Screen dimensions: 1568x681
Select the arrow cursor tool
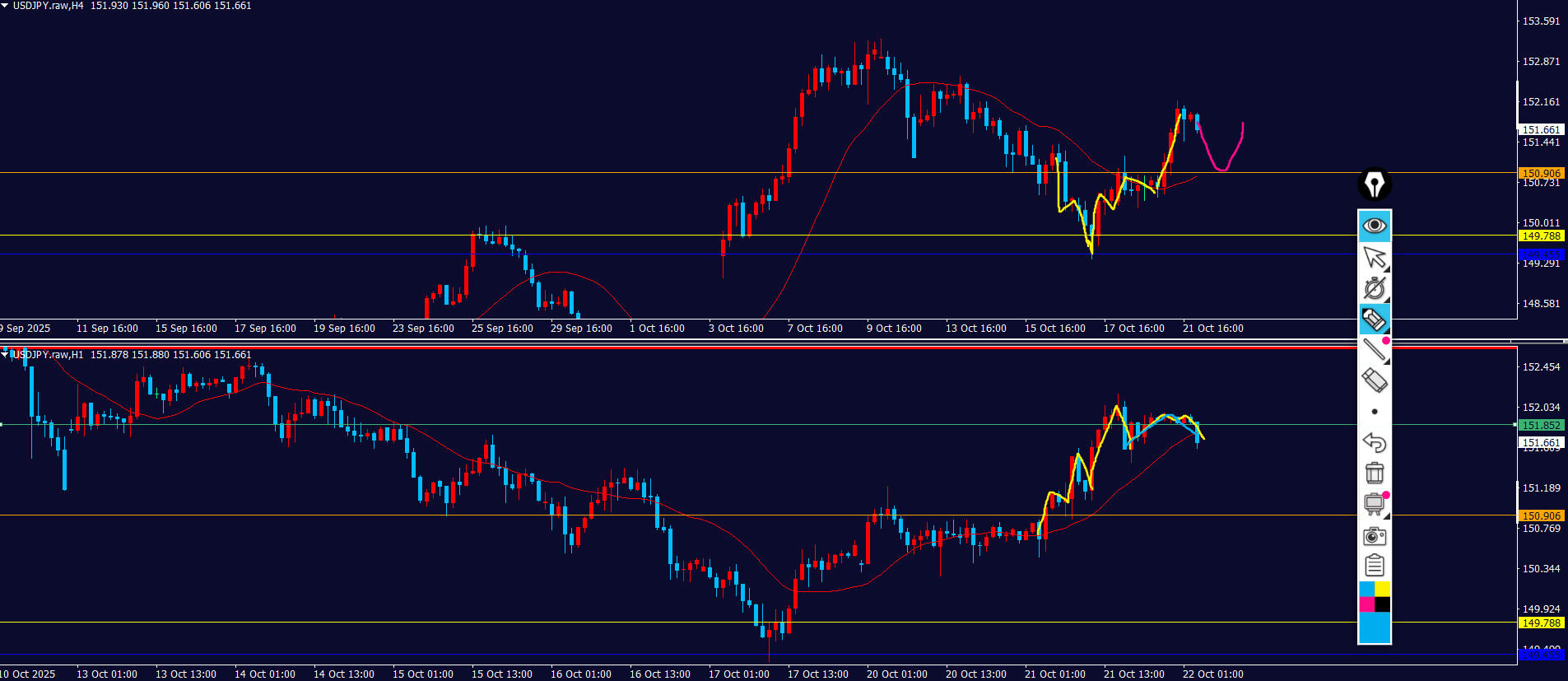pos(1374,257)
